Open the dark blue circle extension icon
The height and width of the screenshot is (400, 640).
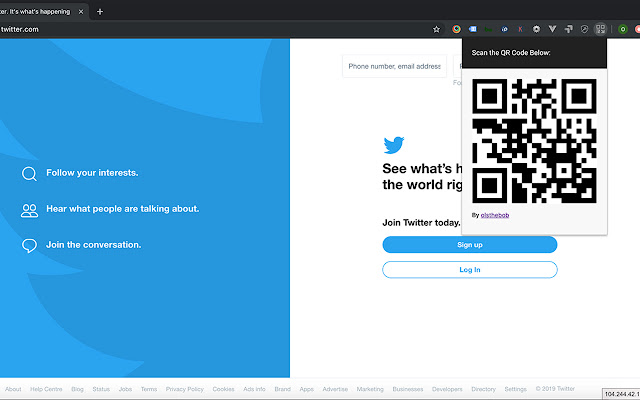(504, 29)
